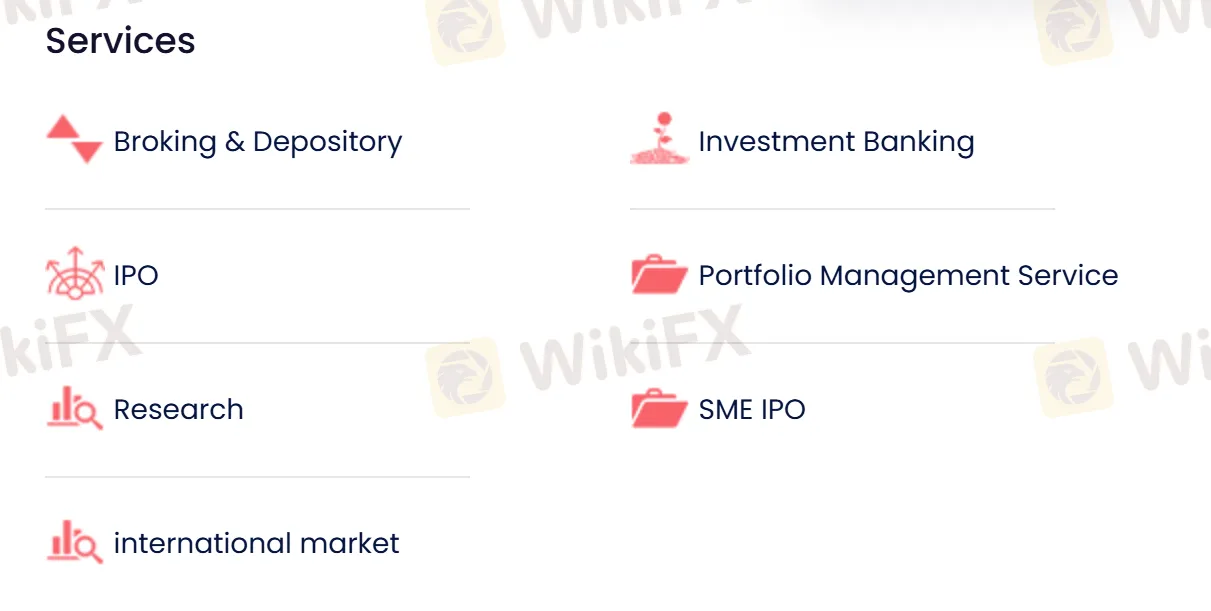Open the international market service
The height and width of the screenshot is (611, 1211).
pyautogui.click(x=257, y=543)
